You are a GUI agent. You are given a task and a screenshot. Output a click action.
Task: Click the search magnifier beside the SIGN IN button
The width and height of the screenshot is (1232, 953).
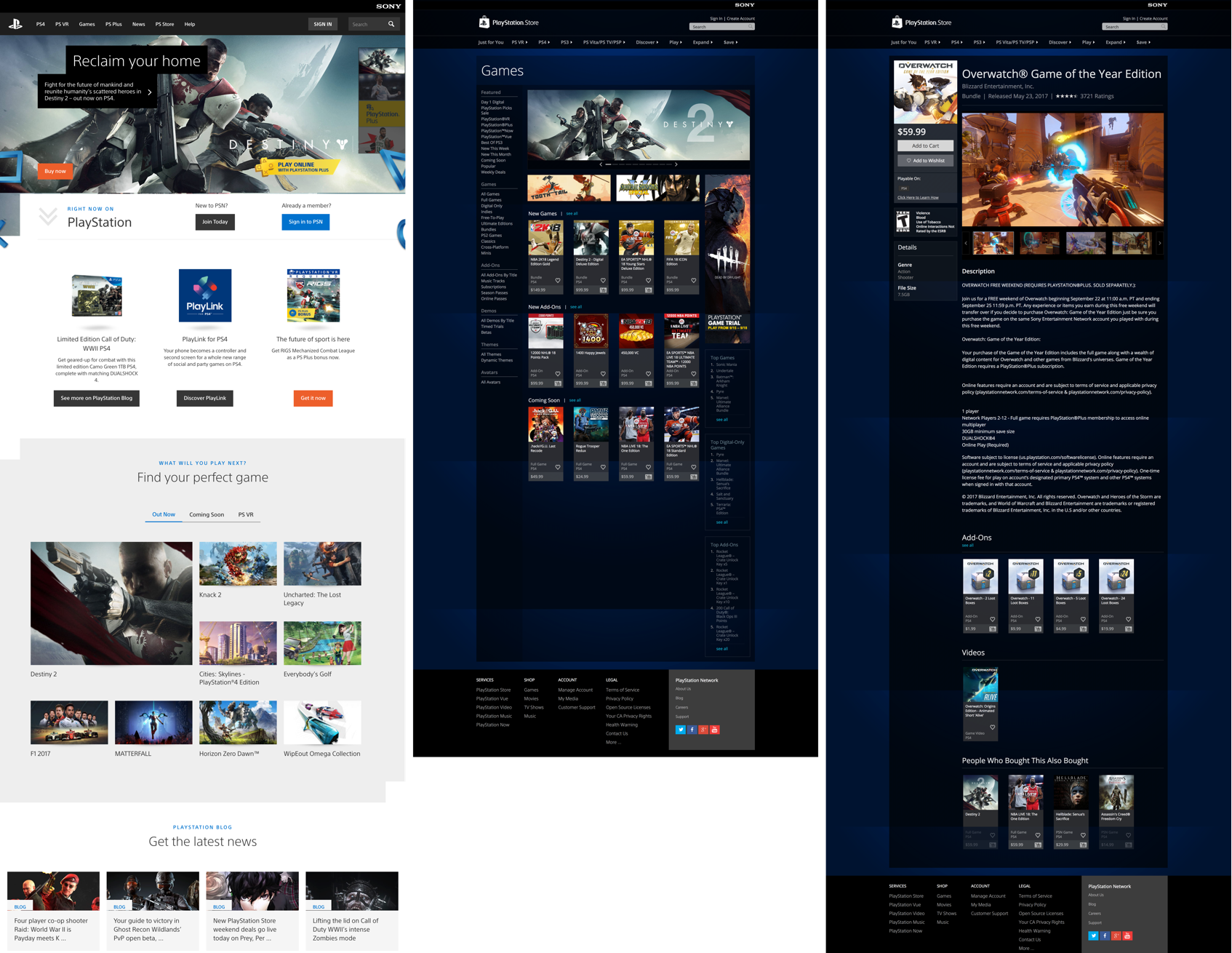[391, 24]
